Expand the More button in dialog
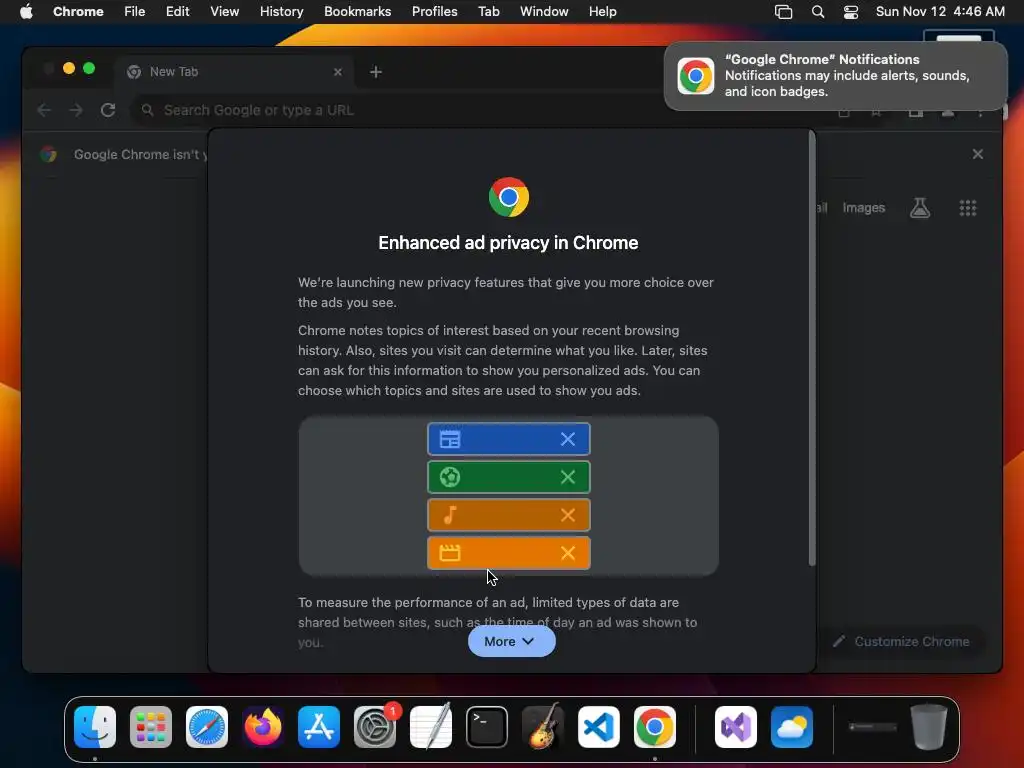The width and height of the screenshot is (1024, 768). click(511, 641)
